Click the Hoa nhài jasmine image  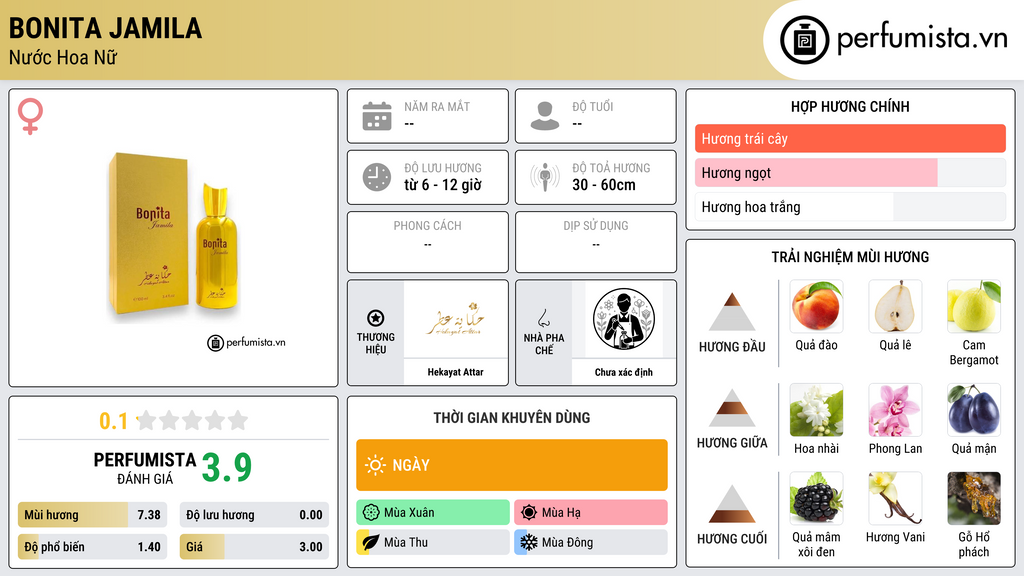816,409
